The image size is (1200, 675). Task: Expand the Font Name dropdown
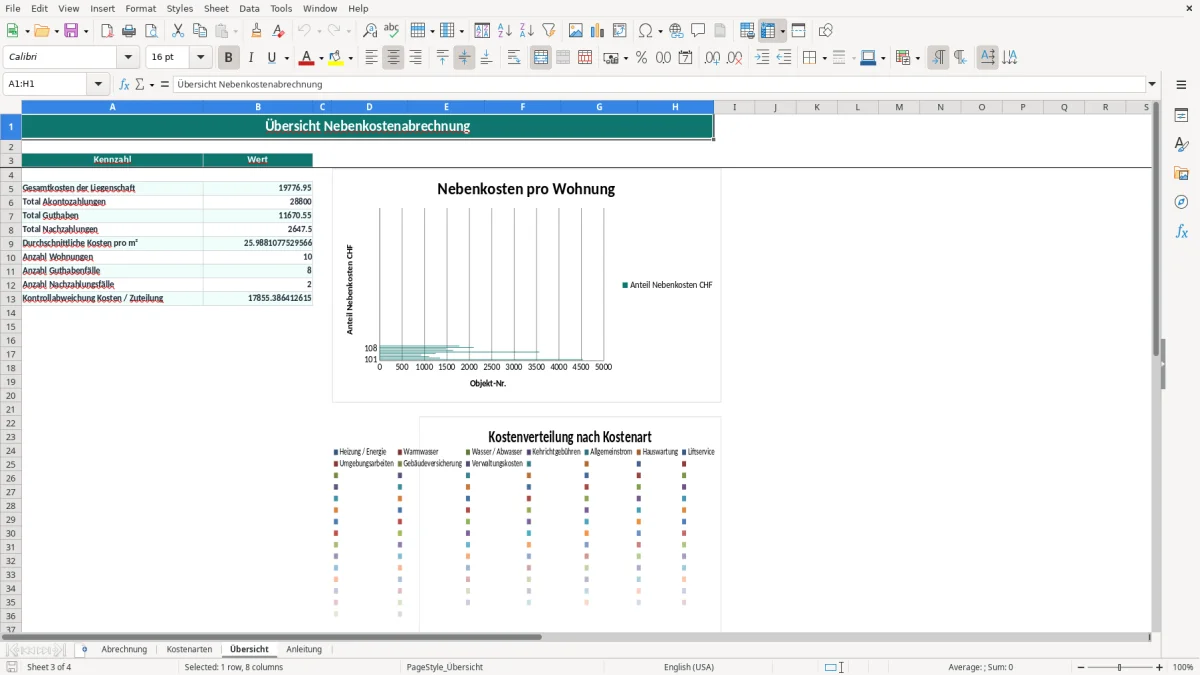(128, 58)
